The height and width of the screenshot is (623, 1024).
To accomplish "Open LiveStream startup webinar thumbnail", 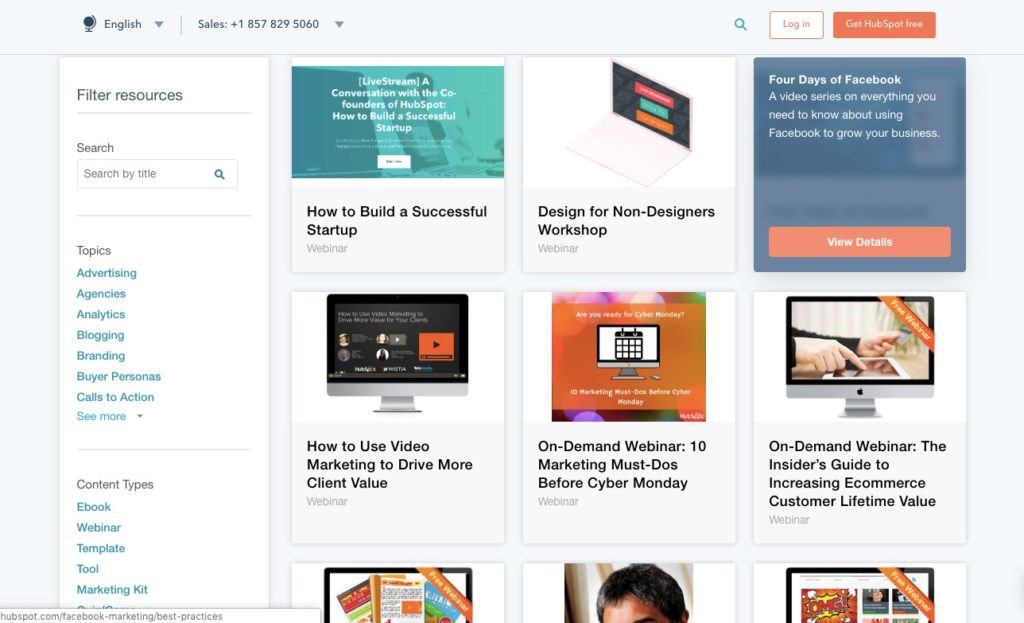I will point(398,121).
